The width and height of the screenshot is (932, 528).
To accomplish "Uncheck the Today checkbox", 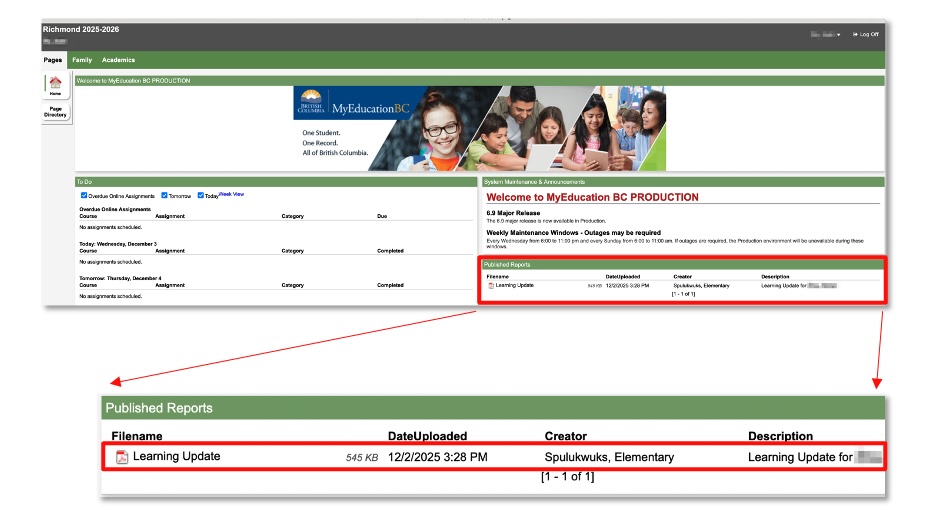I will click(201, 195).
